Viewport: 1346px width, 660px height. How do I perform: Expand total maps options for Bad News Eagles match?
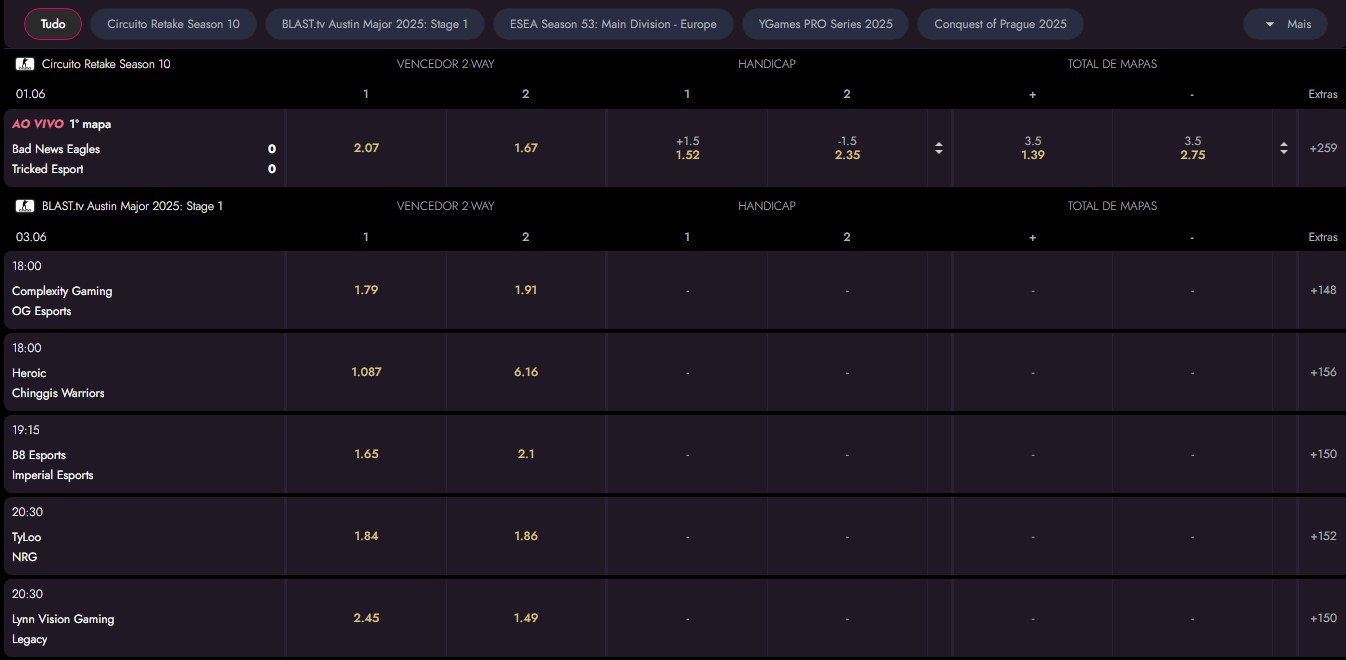tap(1284, 148)
